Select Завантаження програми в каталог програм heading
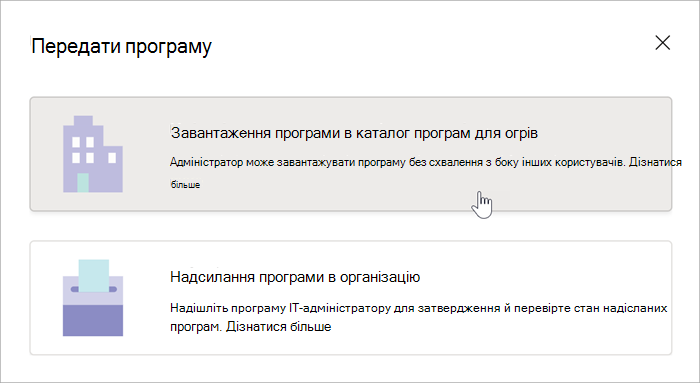Viewport: 700px width, 383px height. pos(354,133)
